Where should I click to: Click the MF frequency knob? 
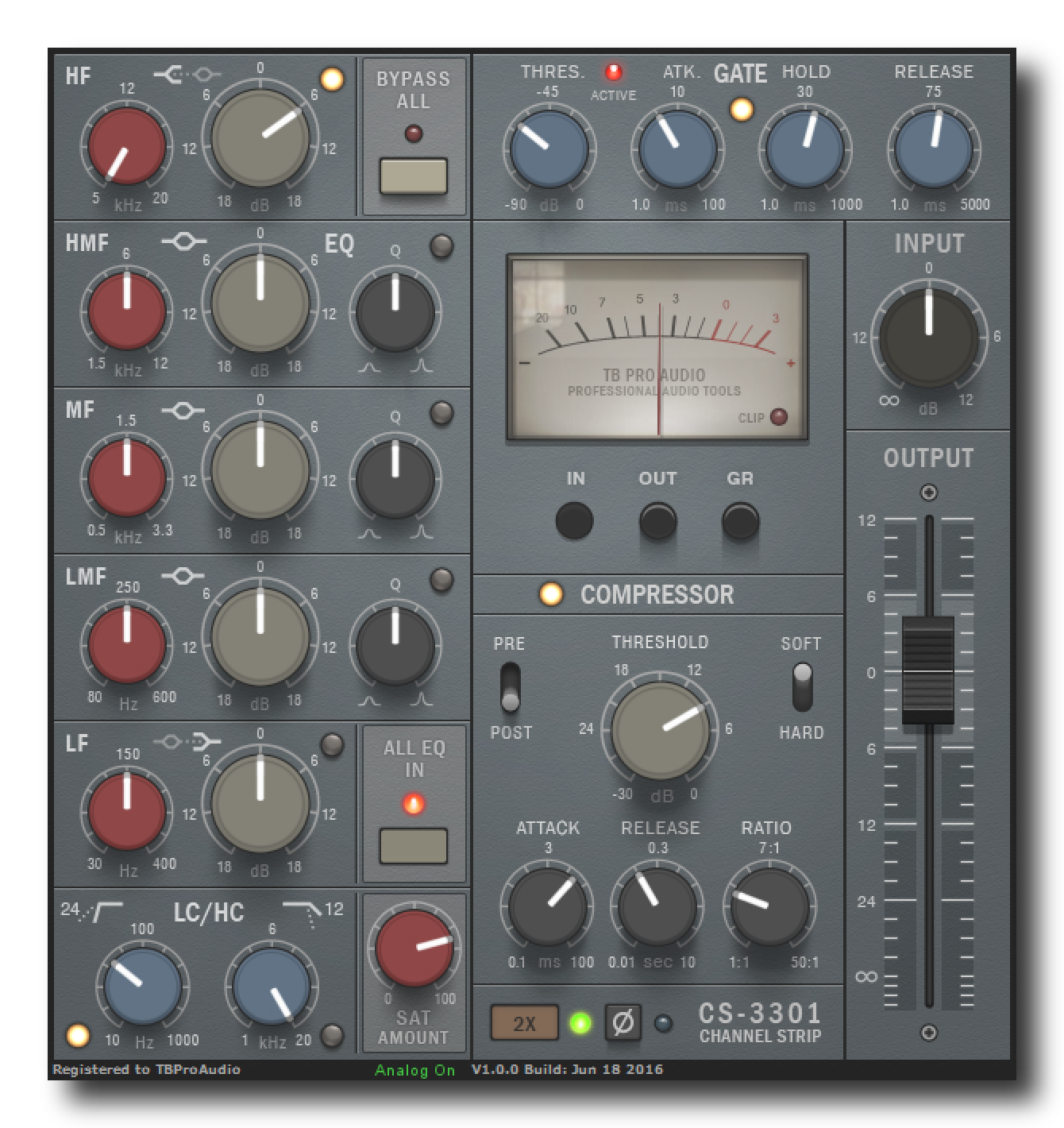(x=127, y=478)
